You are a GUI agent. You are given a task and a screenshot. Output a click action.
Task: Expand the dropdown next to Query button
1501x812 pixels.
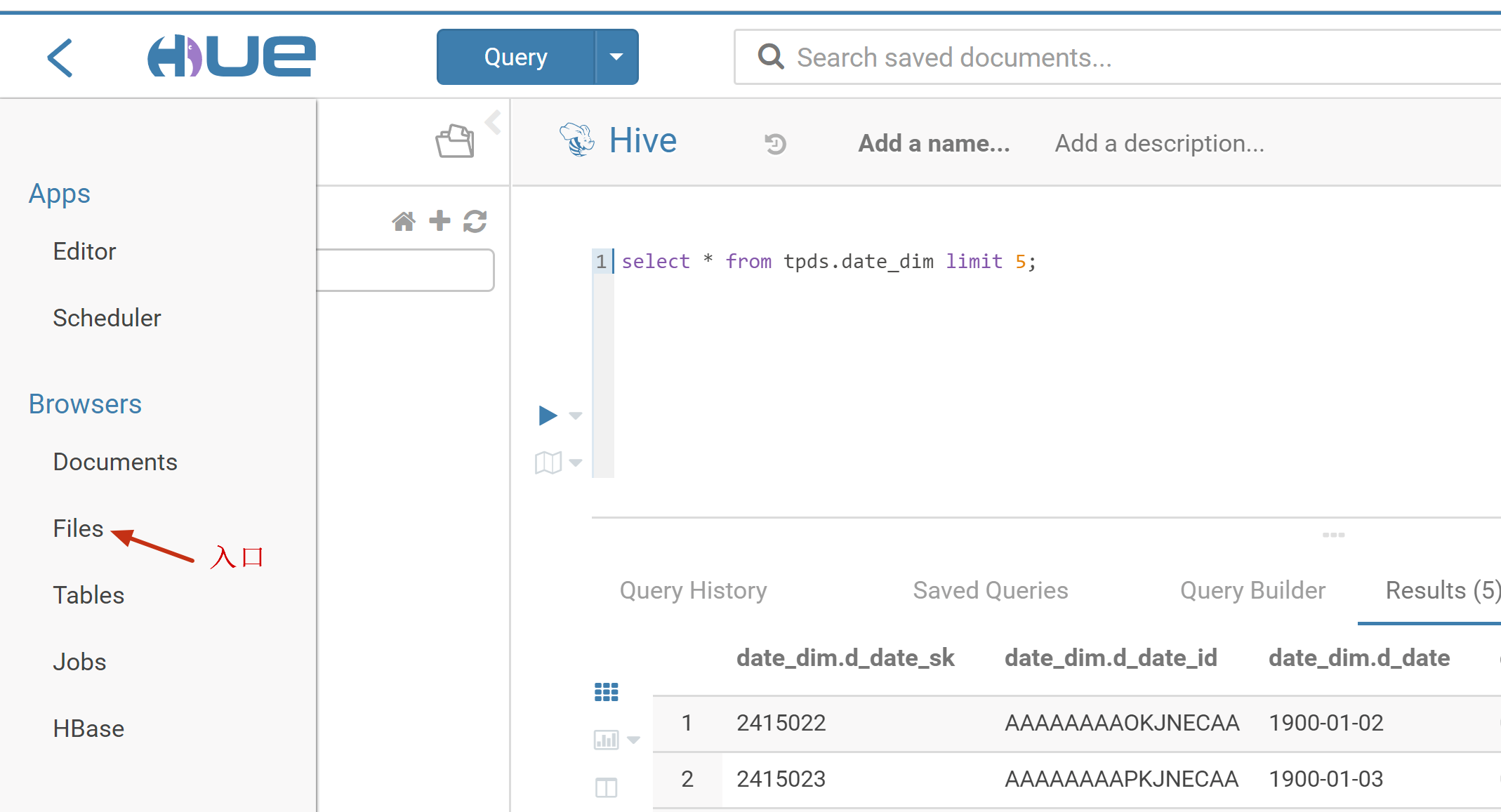tap(616, 57)
